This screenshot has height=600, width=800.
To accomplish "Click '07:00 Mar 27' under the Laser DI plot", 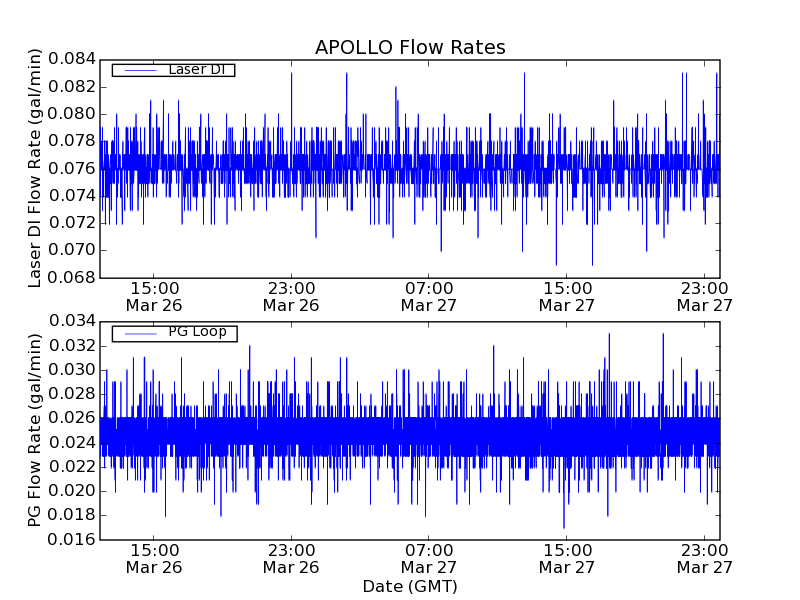I will coord(429,297).
